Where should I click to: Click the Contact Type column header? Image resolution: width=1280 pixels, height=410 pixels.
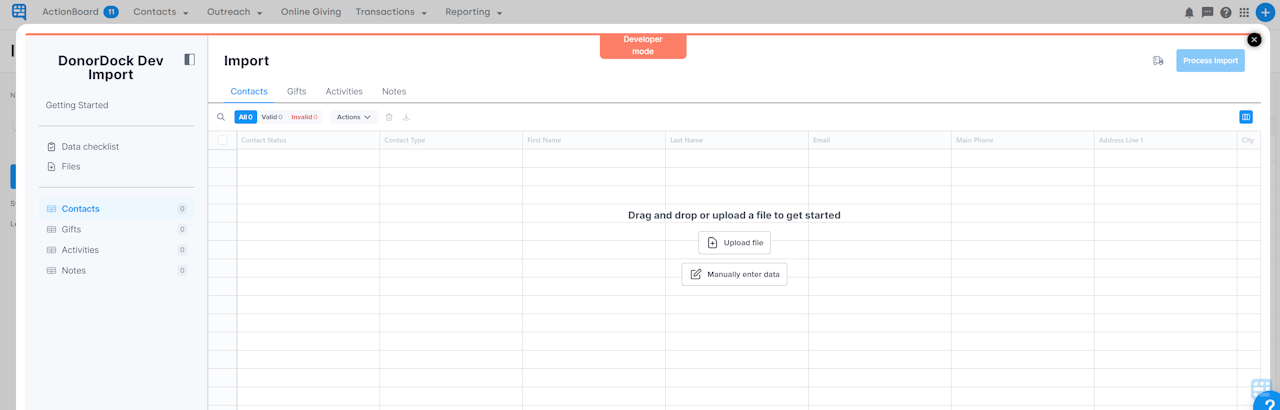[x=451, y=140]
